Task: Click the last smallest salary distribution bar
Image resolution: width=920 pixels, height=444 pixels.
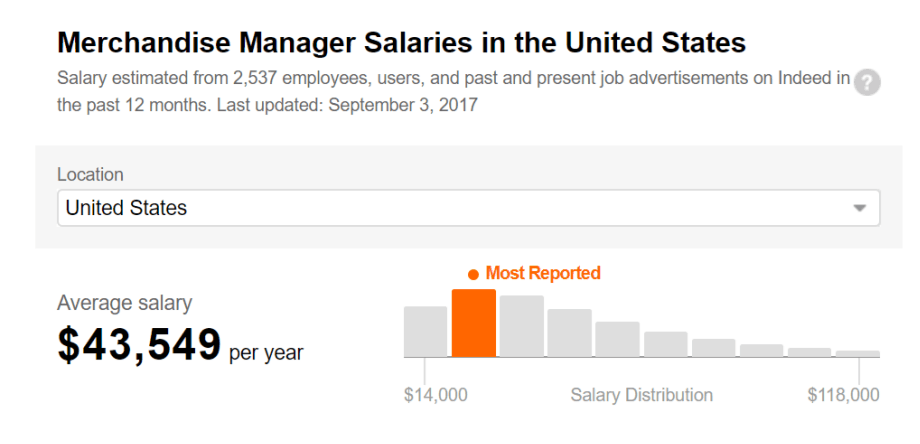Action: pos(858,354)
